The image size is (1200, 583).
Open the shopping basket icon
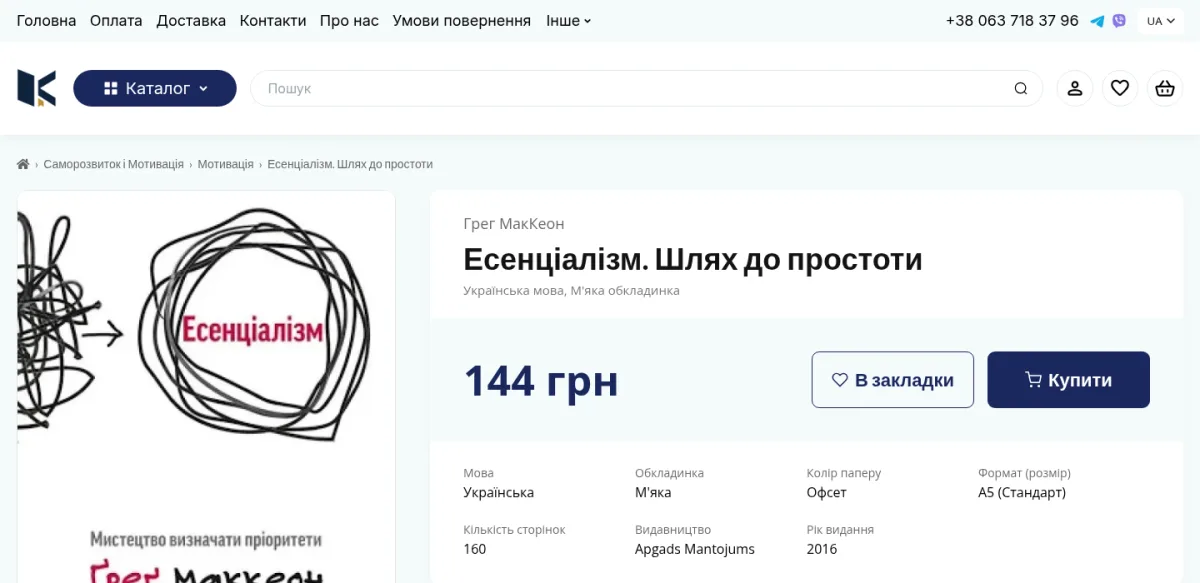1164,88
